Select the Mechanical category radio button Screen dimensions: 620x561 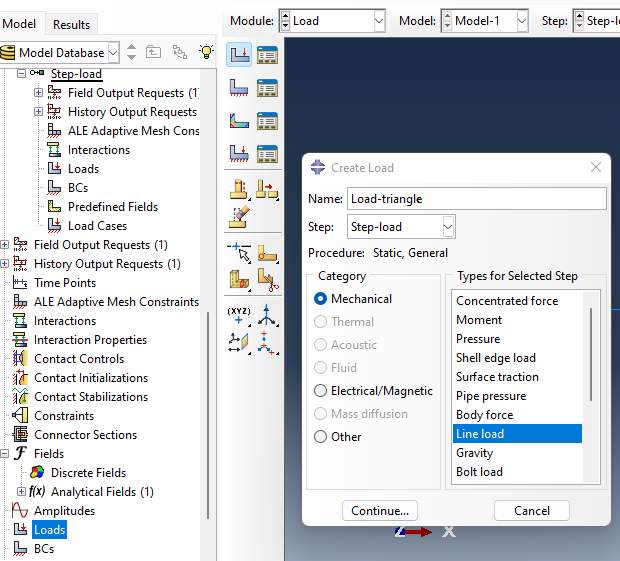pos(320,298)
